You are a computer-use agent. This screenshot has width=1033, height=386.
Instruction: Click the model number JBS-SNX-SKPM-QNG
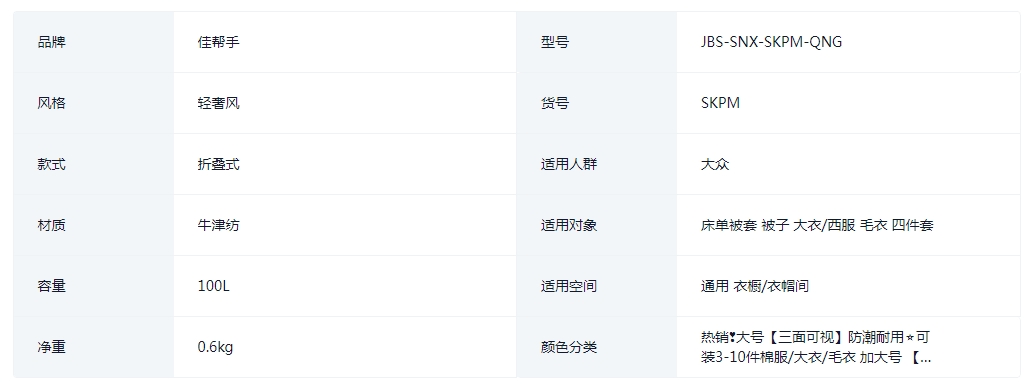pyautogui.click(x=771, y=42)
